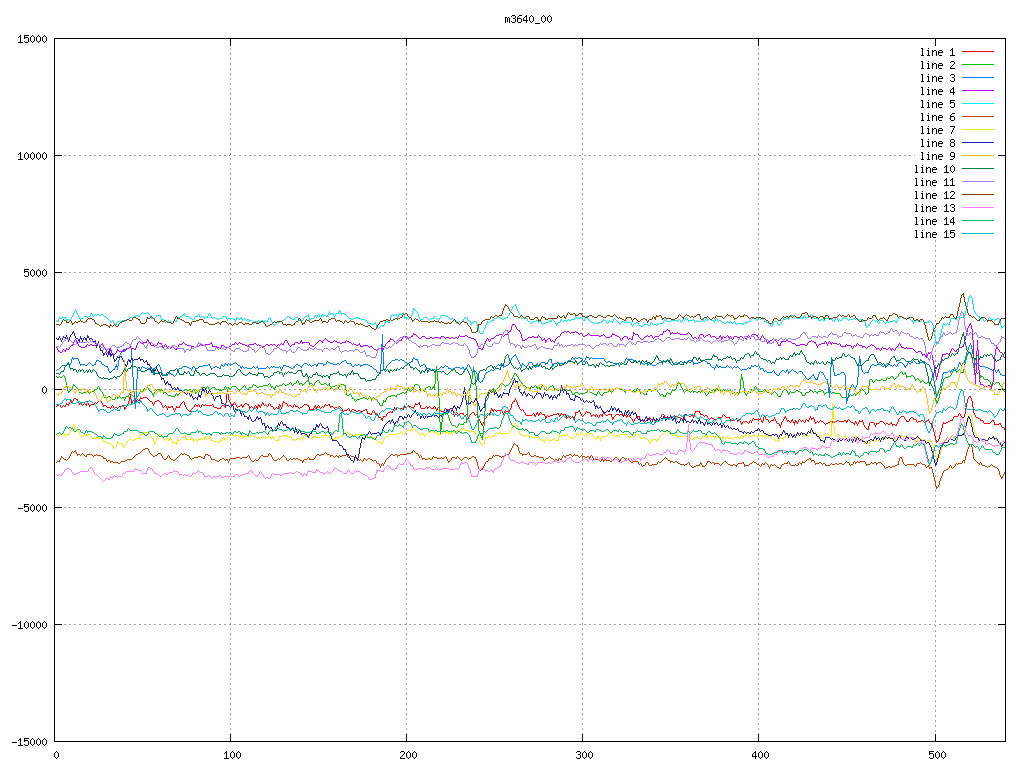Image resolution: width=1024 pixels, height=768 pixels.
Task: Click the 'line 6' legend color sample
Action: click(978, 117)
